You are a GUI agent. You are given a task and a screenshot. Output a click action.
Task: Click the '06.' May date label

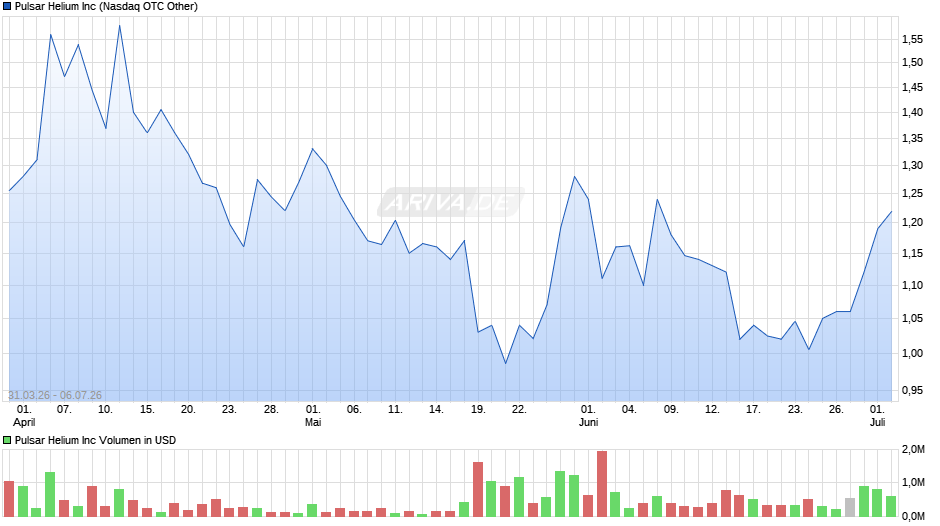pos(354,410)
